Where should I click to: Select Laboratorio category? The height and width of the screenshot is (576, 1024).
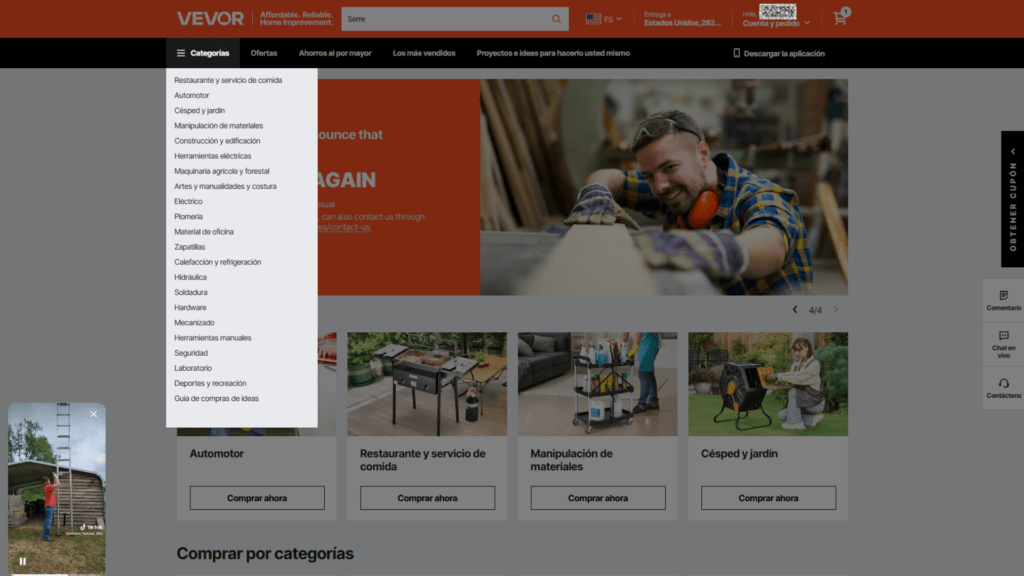pos(193,368)
